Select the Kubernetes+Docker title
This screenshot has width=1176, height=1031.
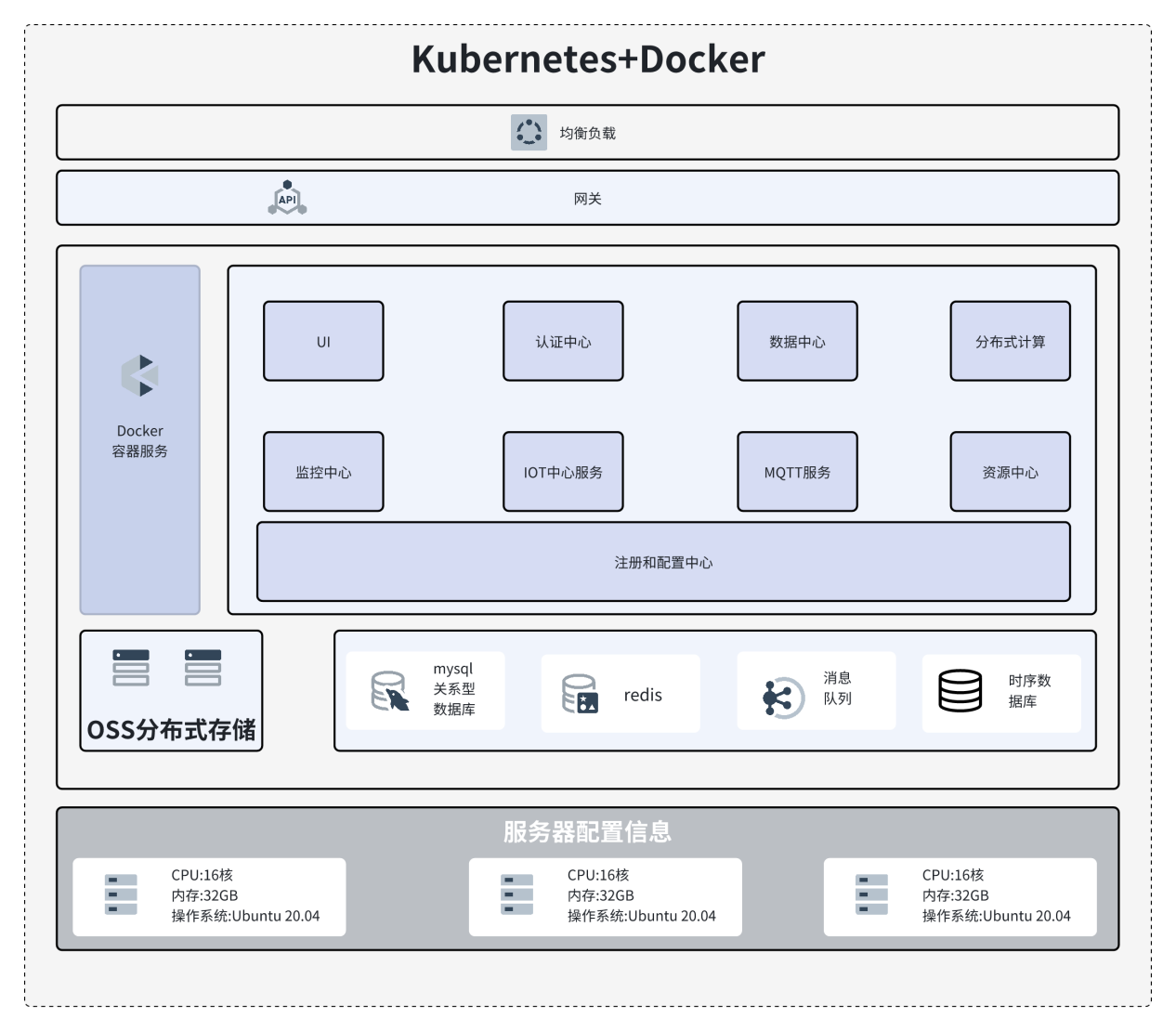(x=588, y=59)
